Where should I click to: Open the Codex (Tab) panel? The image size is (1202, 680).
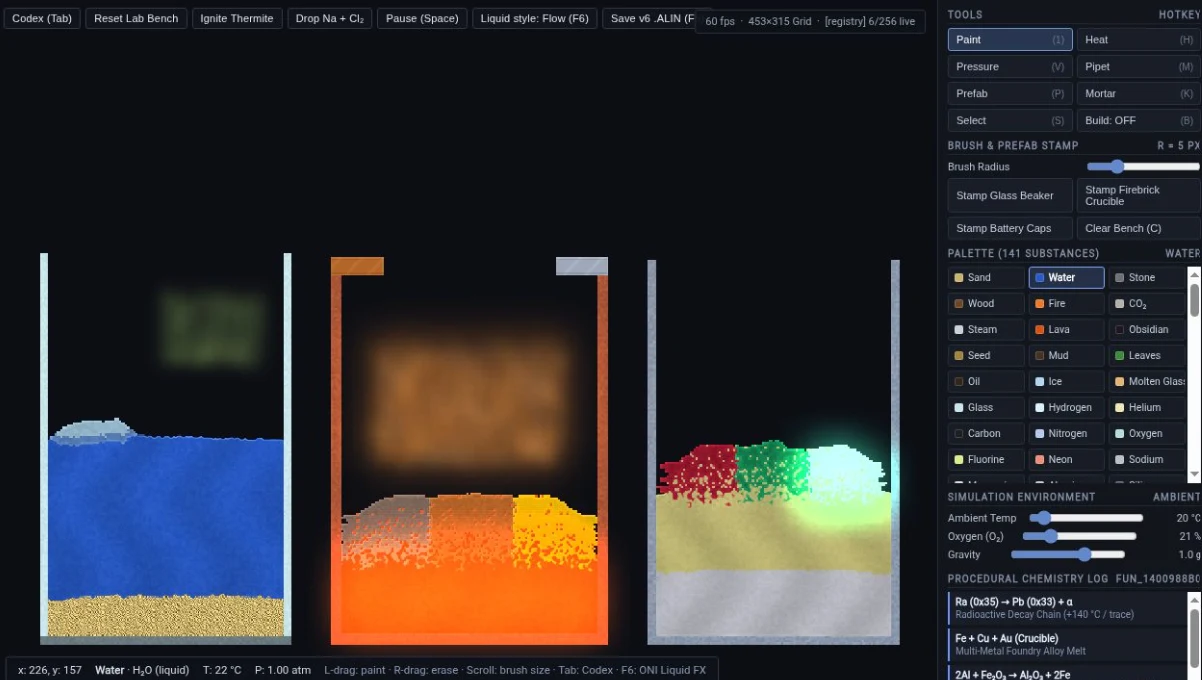point(42,18)
